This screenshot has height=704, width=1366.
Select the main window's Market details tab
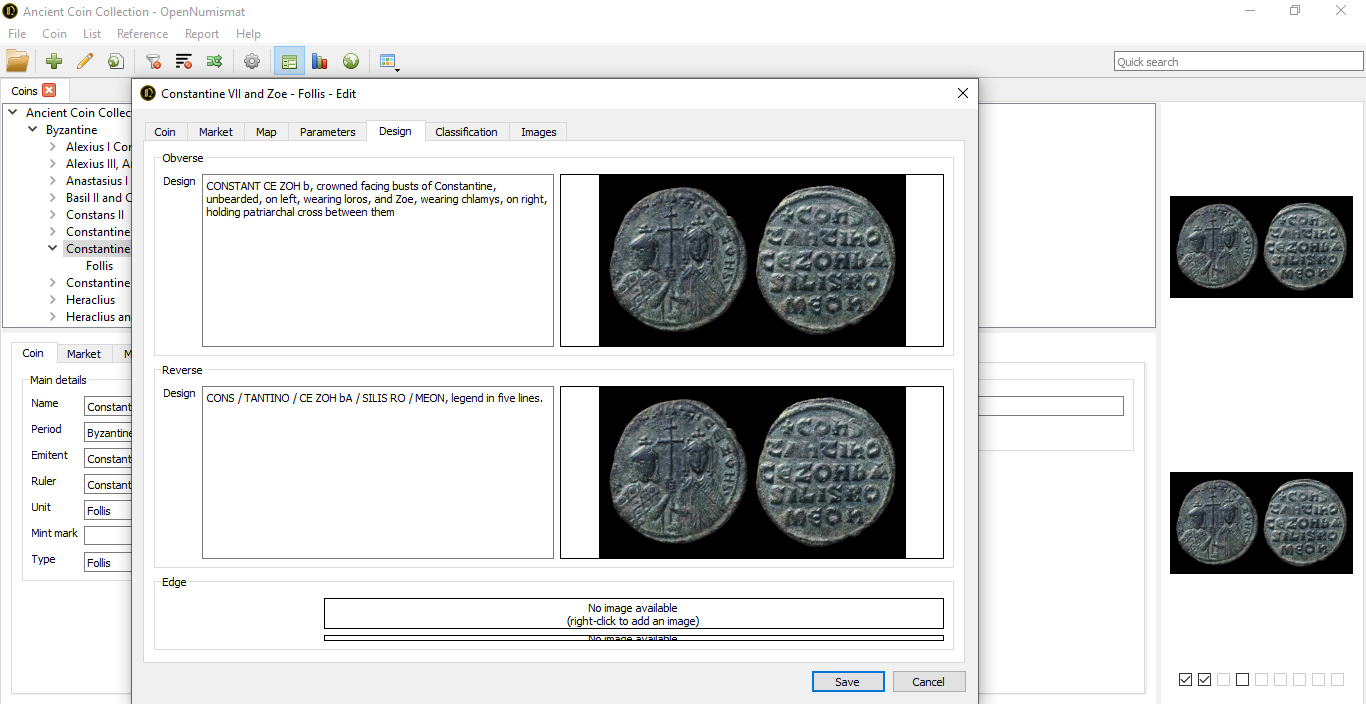pos(84,354)
